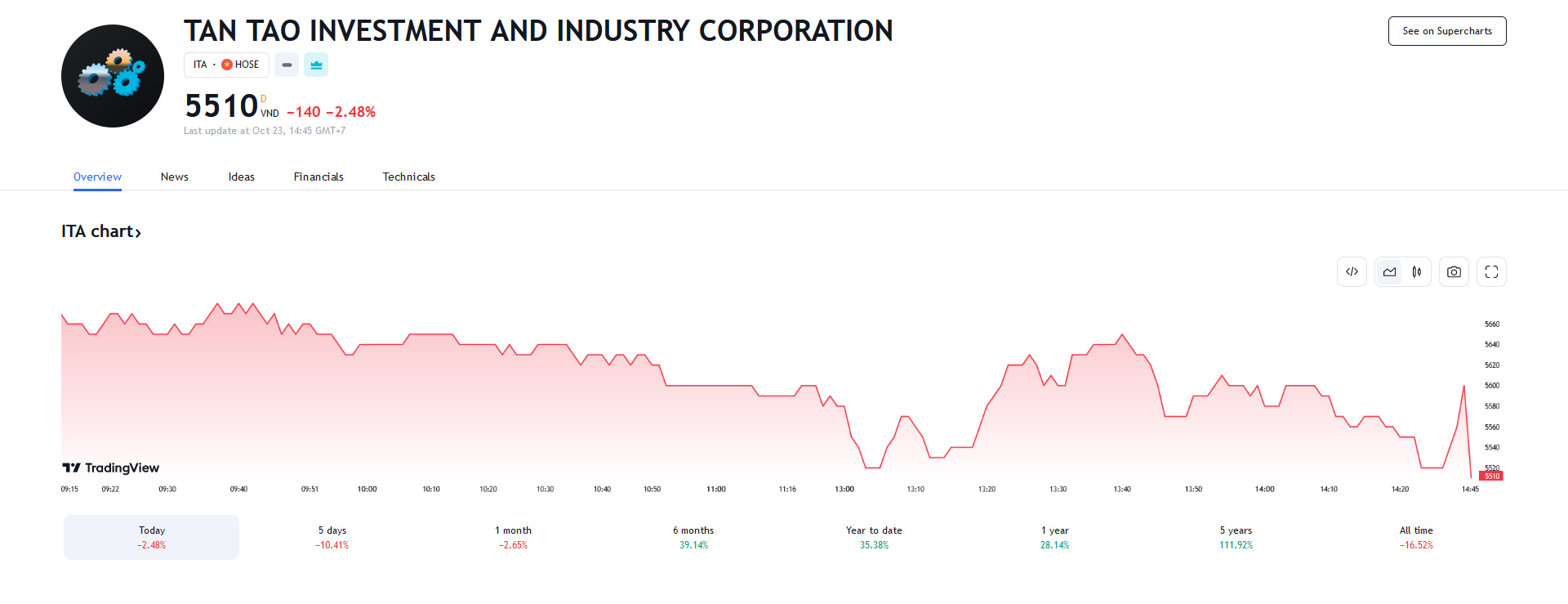Select the 1 month time range
This screenshot has width=1568, height=604.
(x=513, y=537)
